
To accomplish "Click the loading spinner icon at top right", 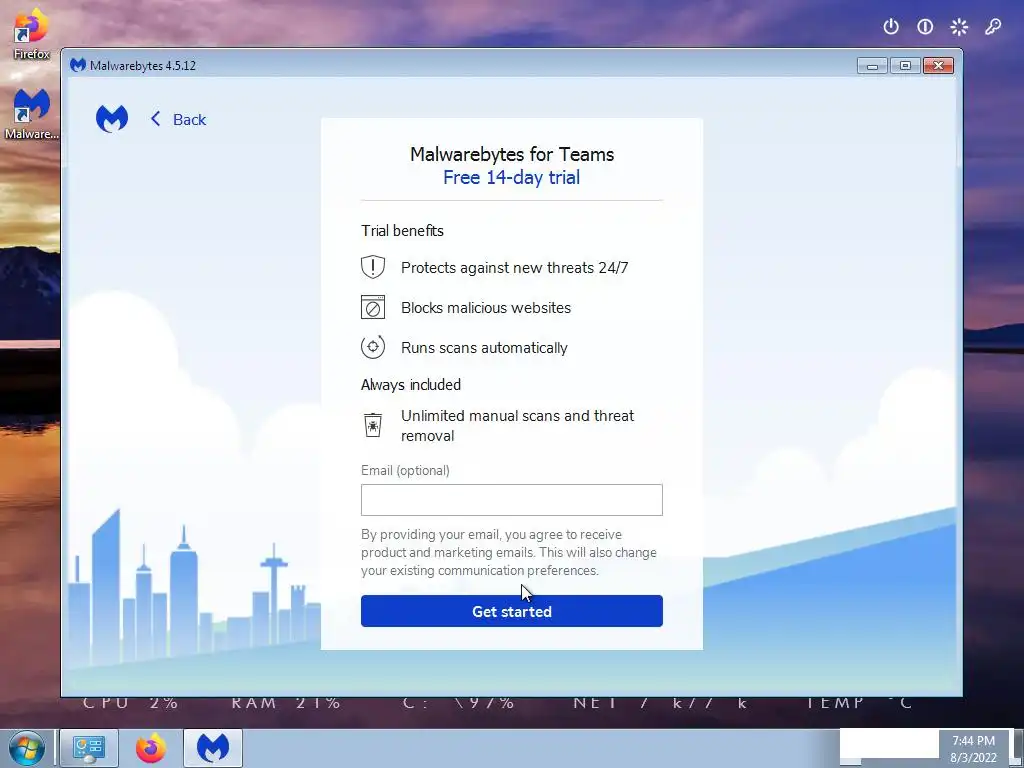I will (x=959, y=27).
